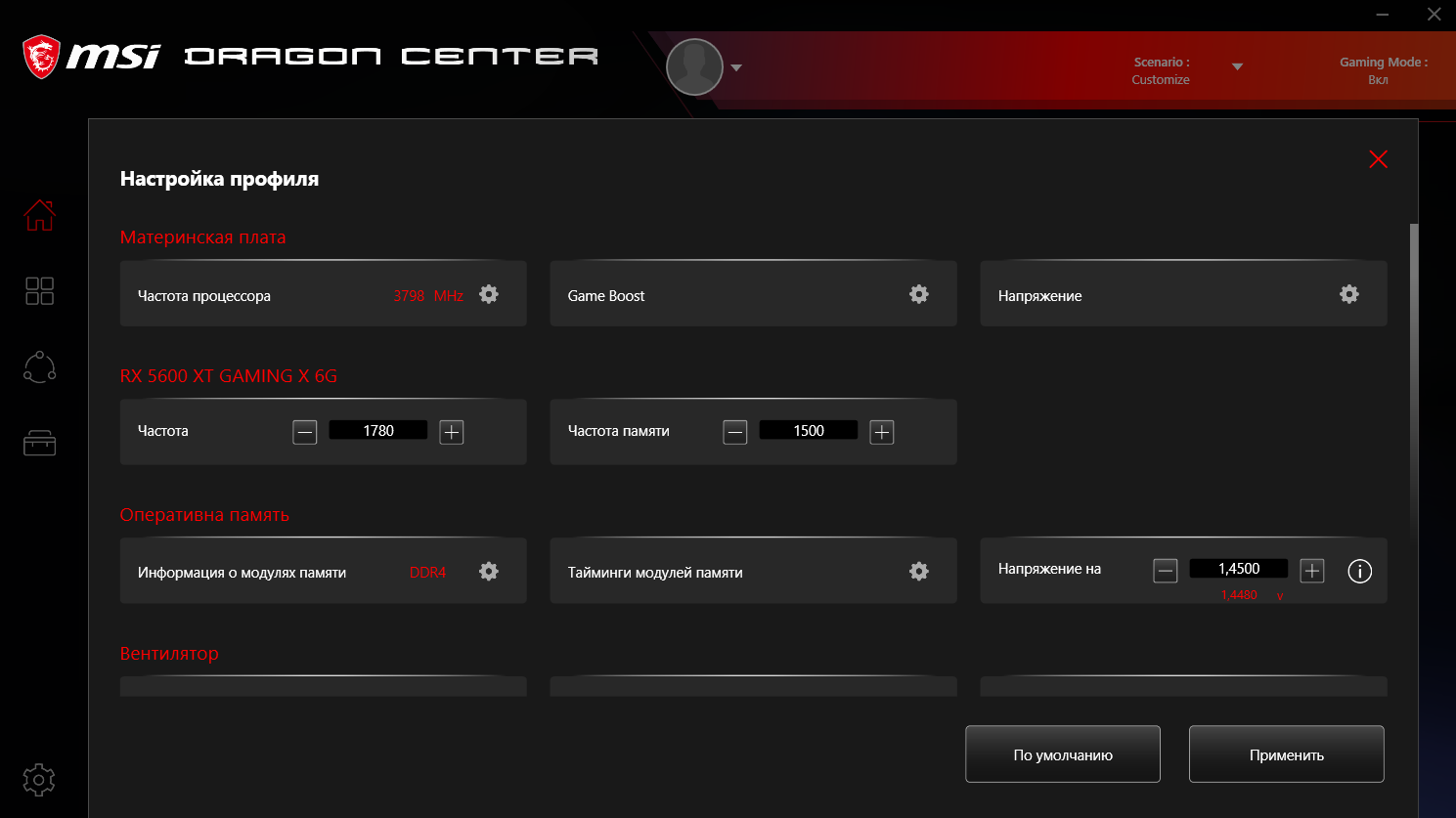Click the Scenario: Customize label
Viewport: 1456px width, 818px height.
coord(1161,70)
